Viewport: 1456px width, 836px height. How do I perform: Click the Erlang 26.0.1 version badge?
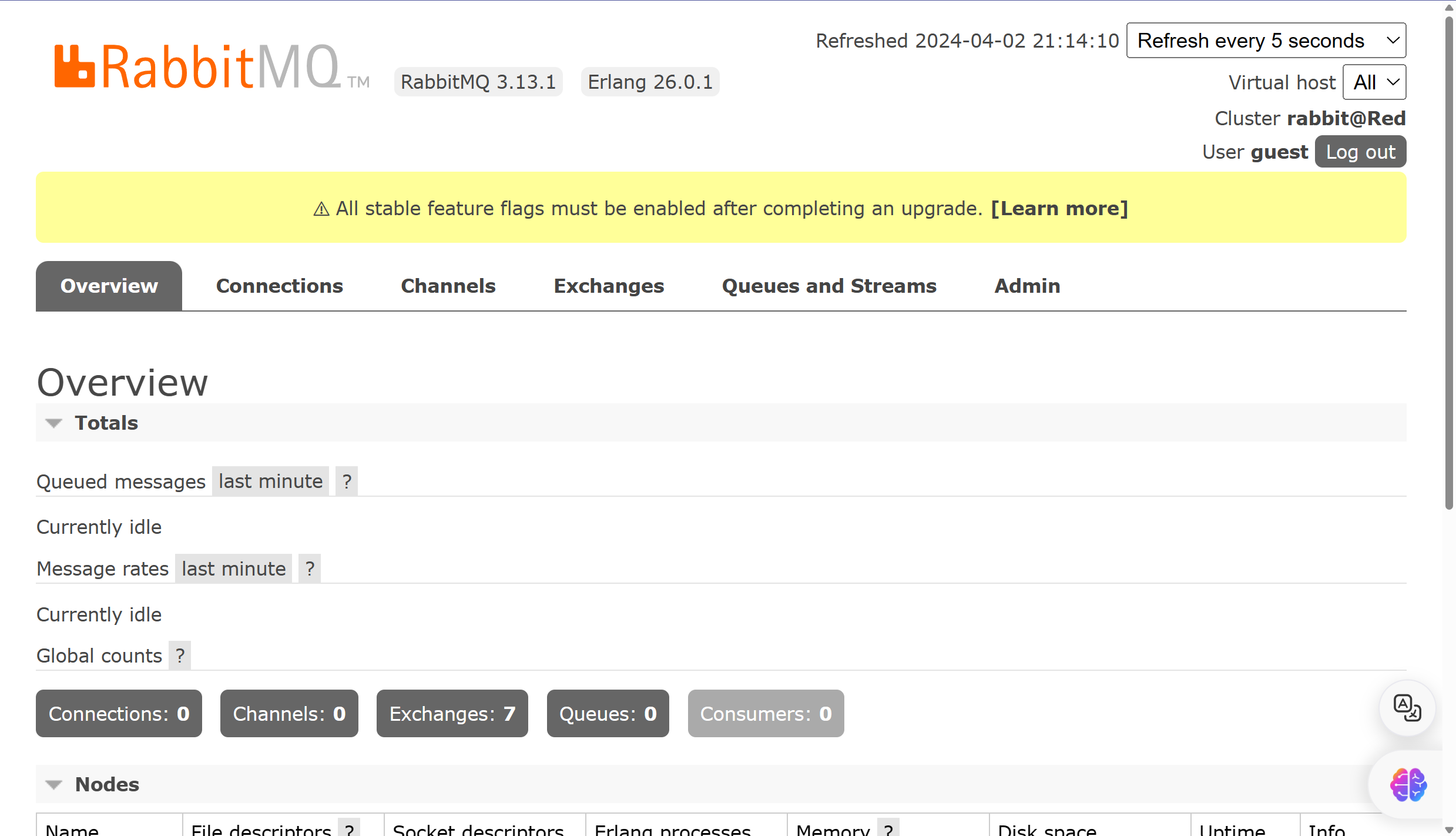click(650, 82)
